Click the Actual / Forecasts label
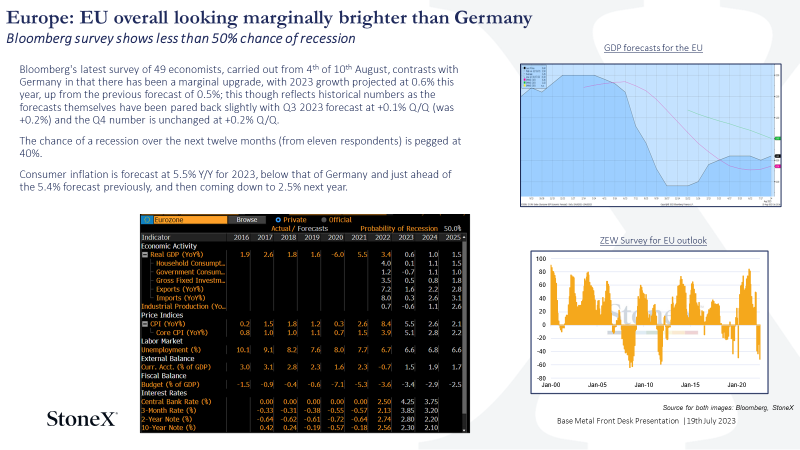800x450 pixels. (299, 229)
